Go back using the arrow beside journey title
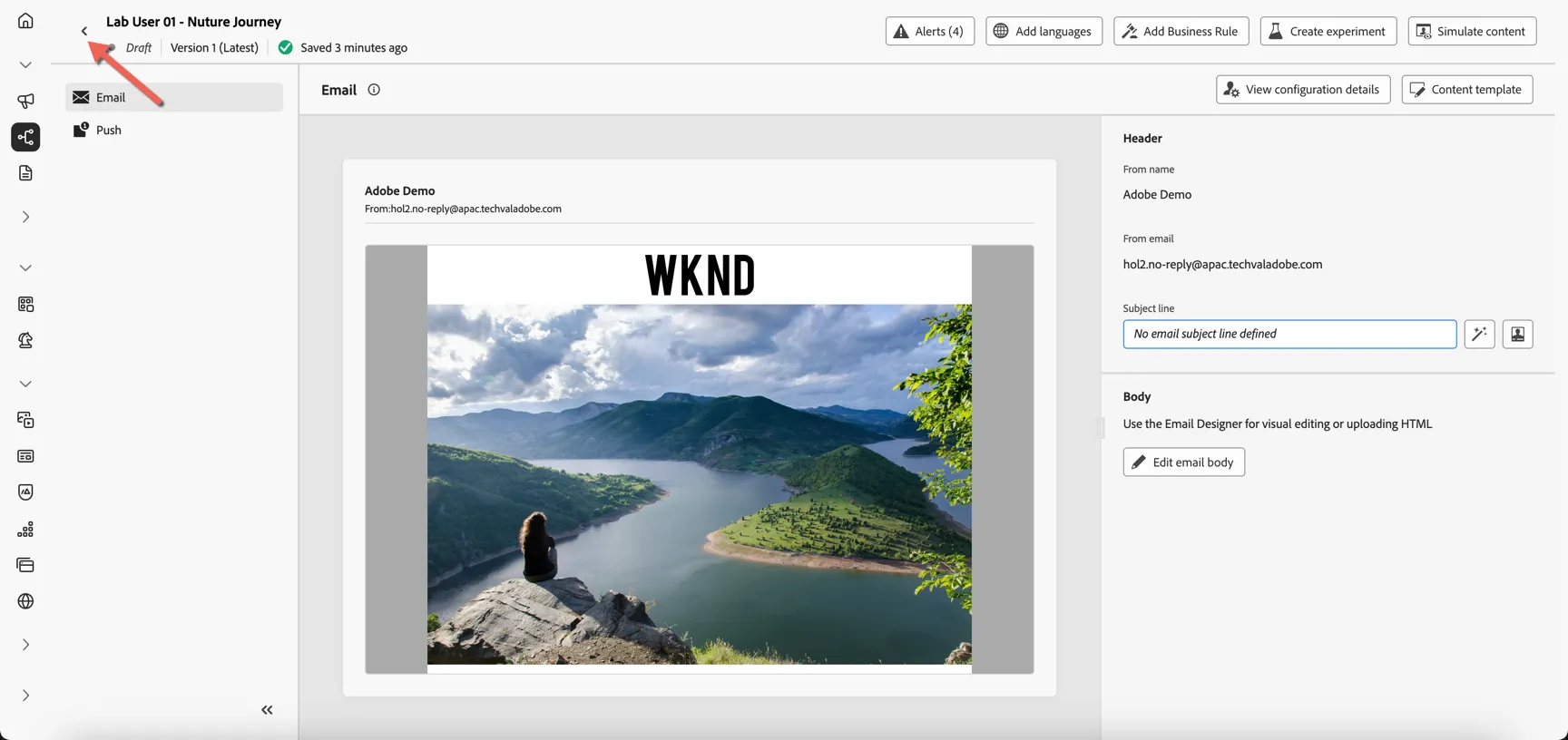 click(x=84, y=31)
